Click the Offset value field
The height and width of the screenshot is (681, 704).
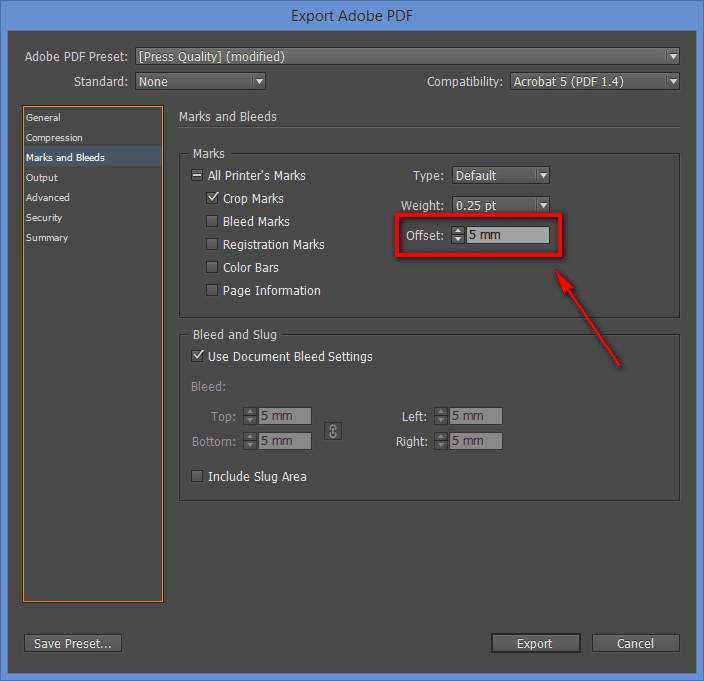508,235
